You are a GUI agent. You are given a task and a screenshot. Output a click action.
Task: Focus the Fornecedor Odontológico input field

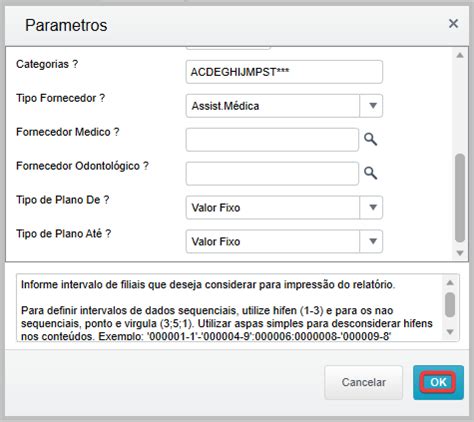(x=272, y=174)
